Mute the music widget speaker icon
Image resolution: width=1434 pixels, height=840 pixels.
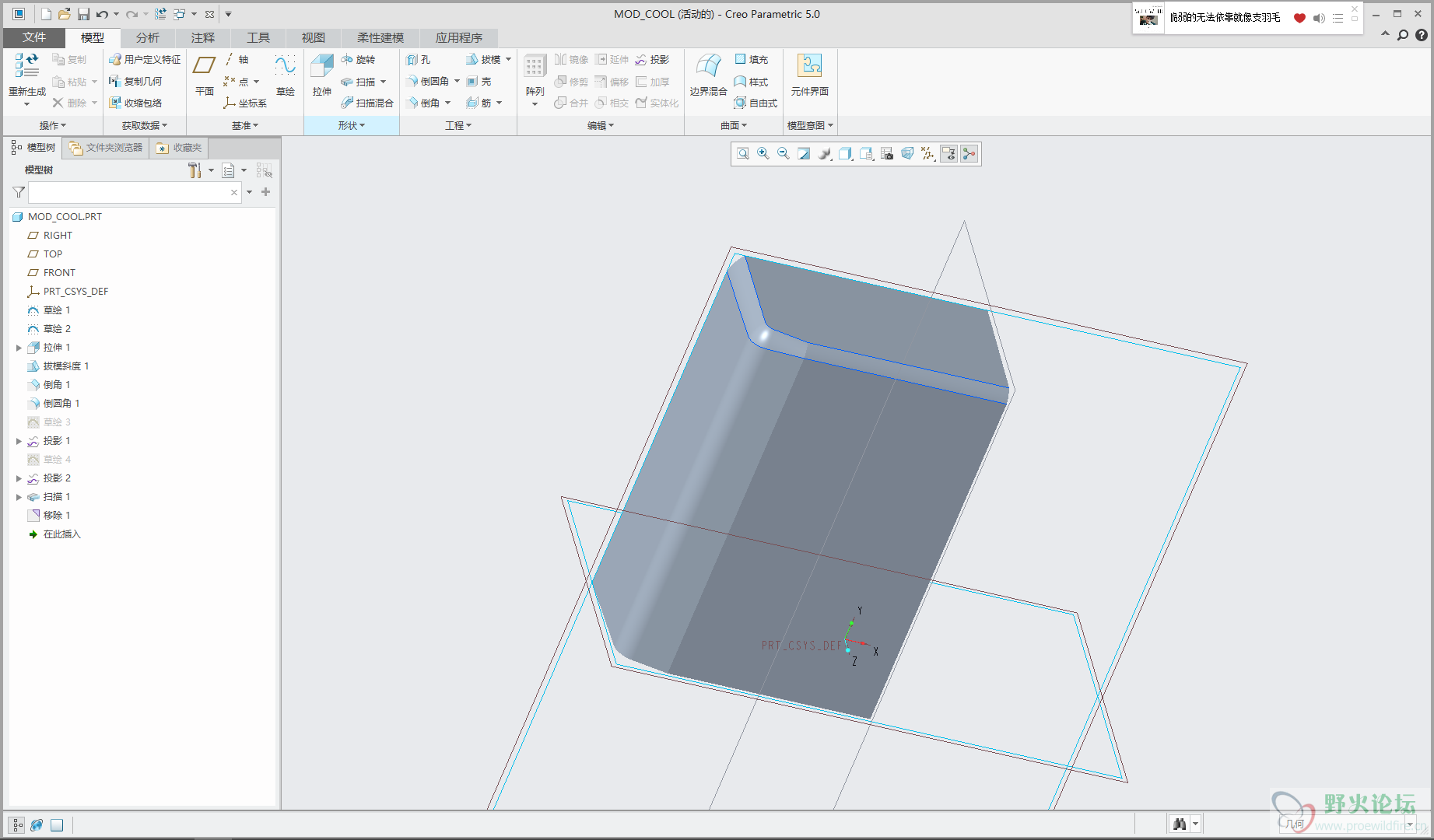pyautogui.click(x=1319, y=18)
